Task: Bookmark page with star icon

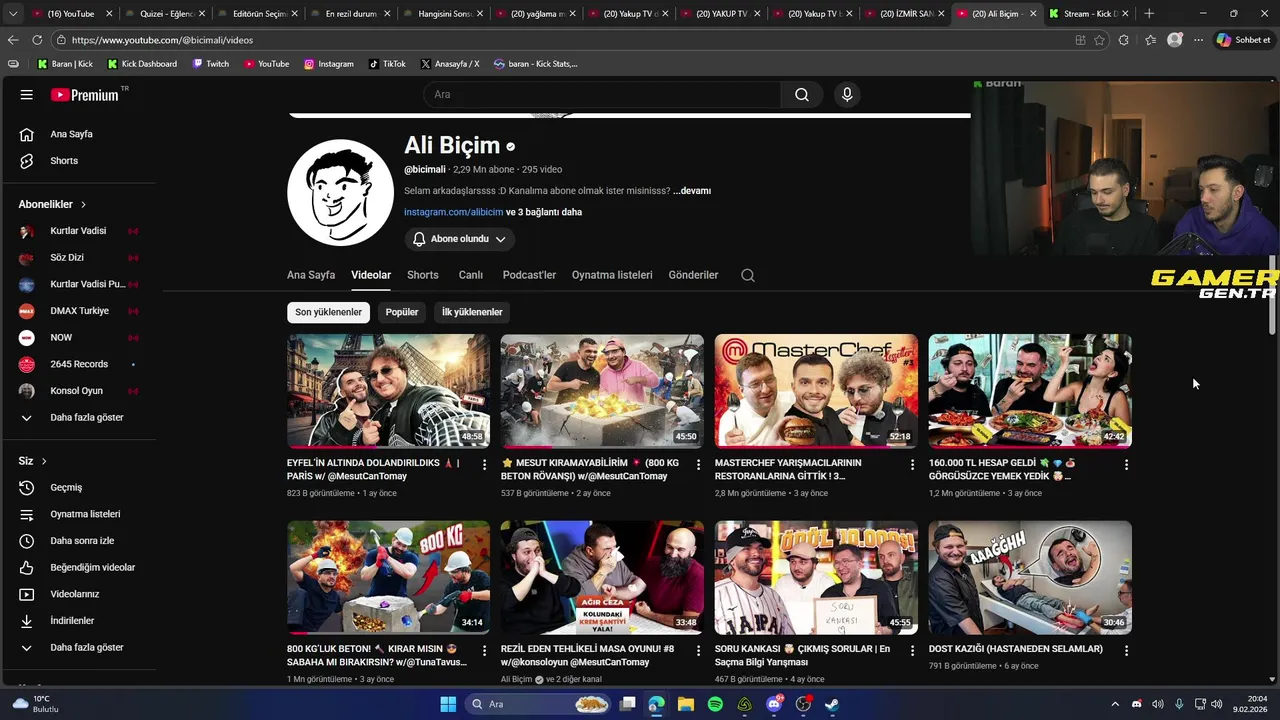Action: 1100,40
